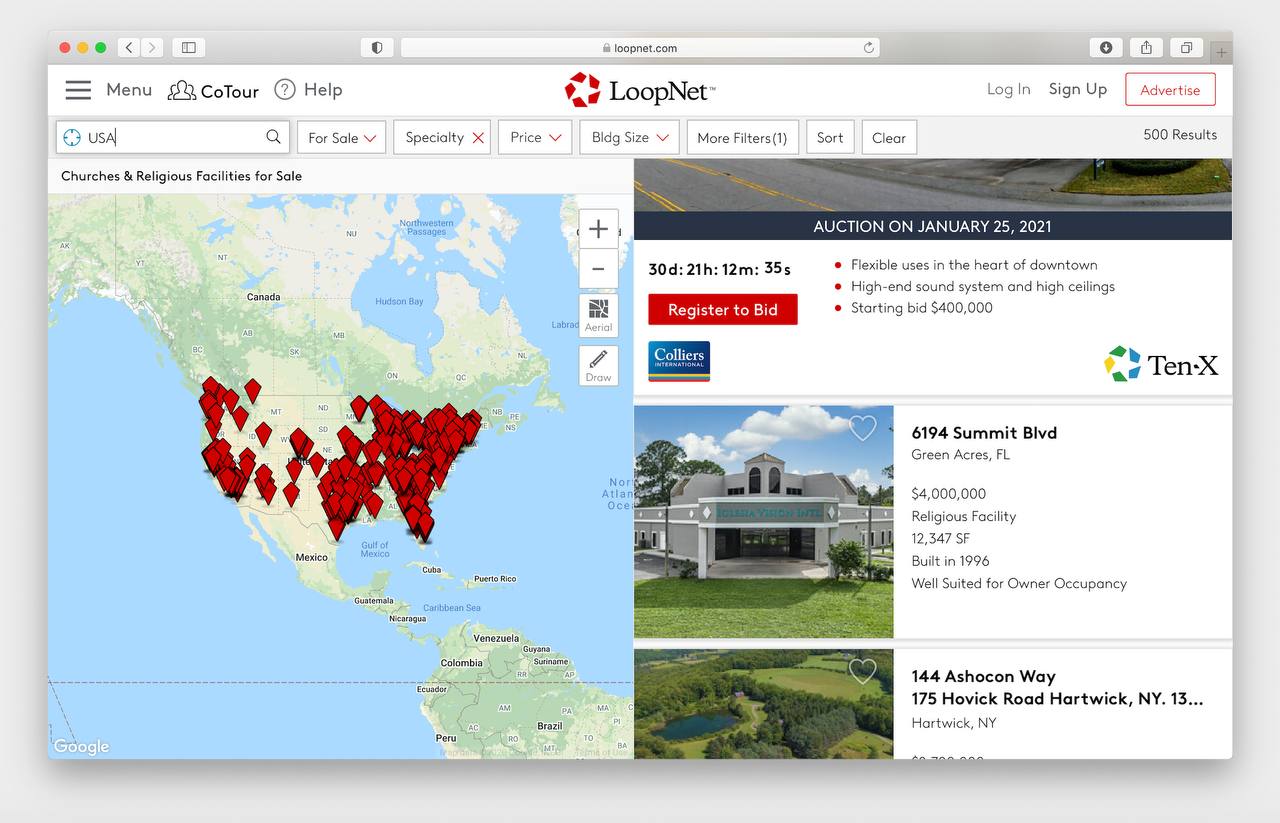The image size is (1280, 823).
Task: Open More Filters(1)
Action: point(742,137)
